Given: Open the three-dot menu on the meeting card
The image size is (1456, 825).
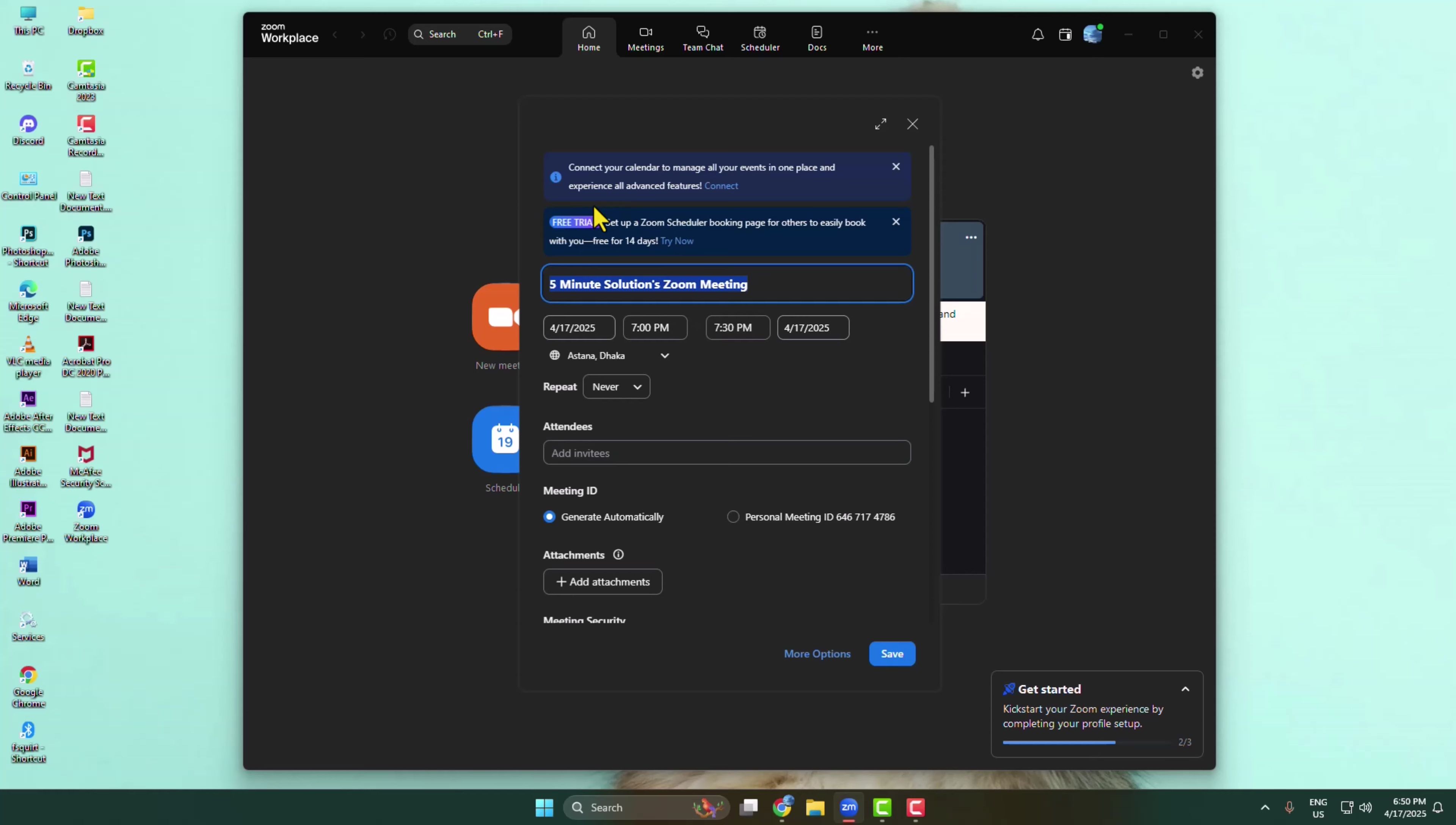Looking at the screenshot, I should tap(970, 237).
